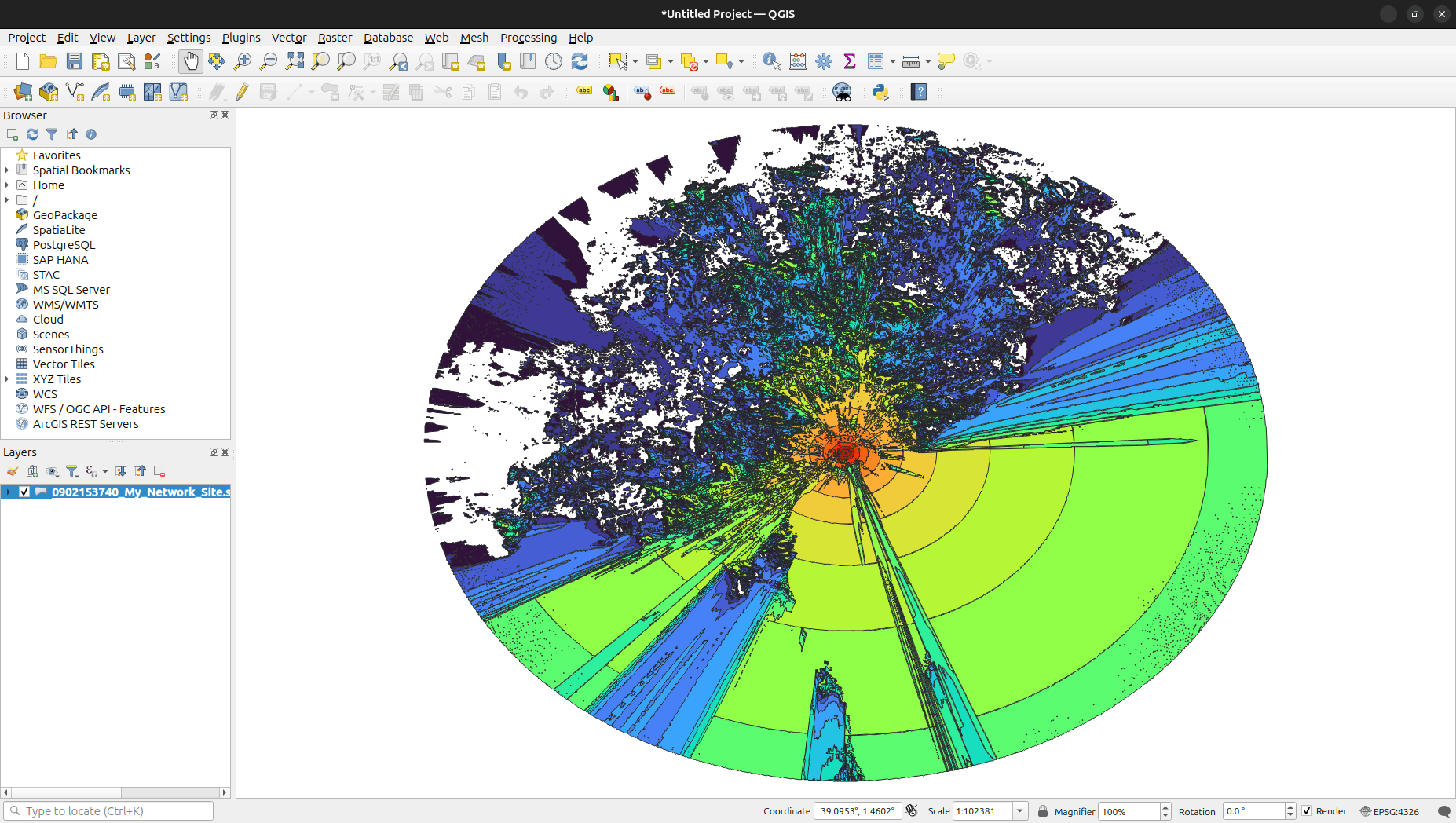Screen dimensions: 1456x823
Task: Open the Processing Toolbox gear icon
Action: 824,61
